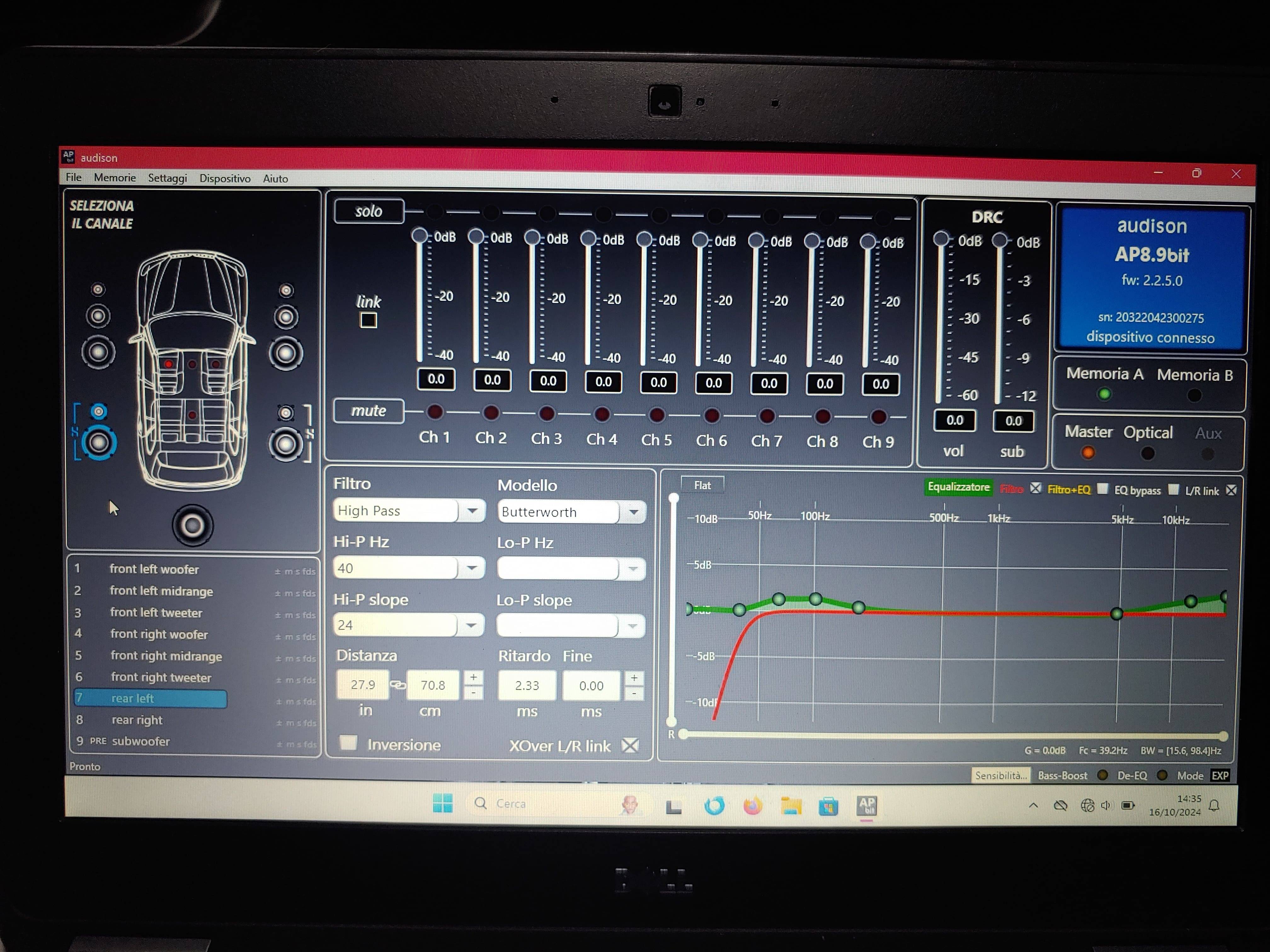Click the DRC sub slider knob
This screenshot has height=952, width=1270.
point(999,240)
